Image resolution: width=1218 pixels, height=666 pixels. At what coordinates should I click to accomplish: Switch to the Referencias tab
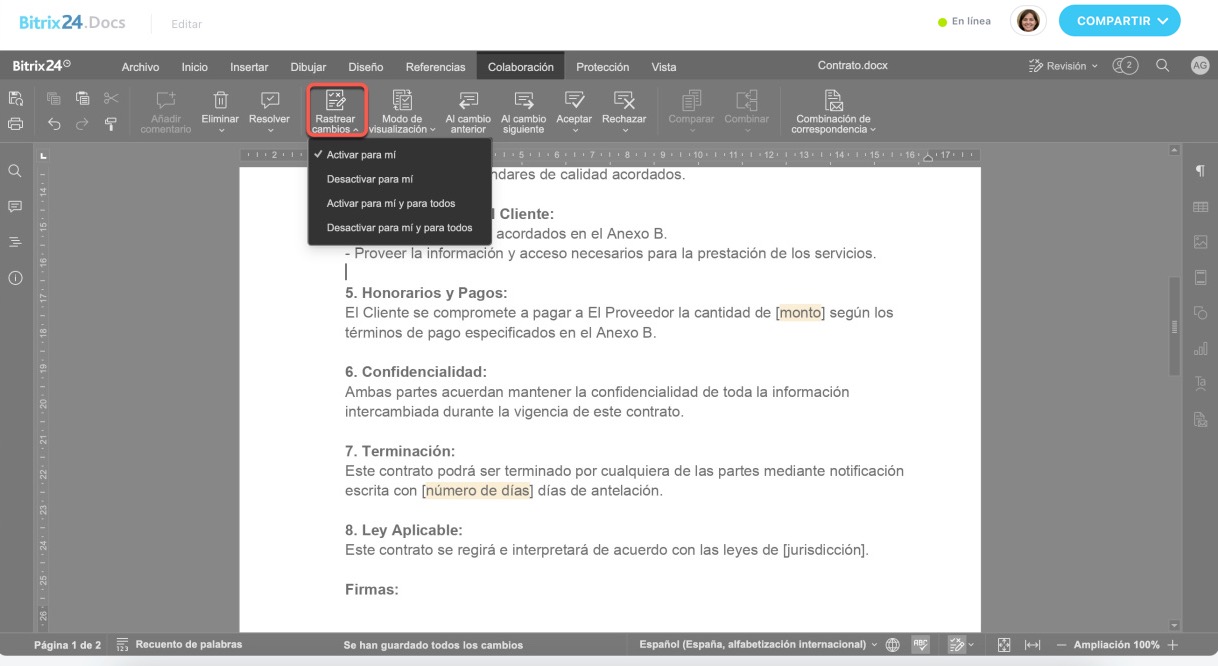point(435,67)
